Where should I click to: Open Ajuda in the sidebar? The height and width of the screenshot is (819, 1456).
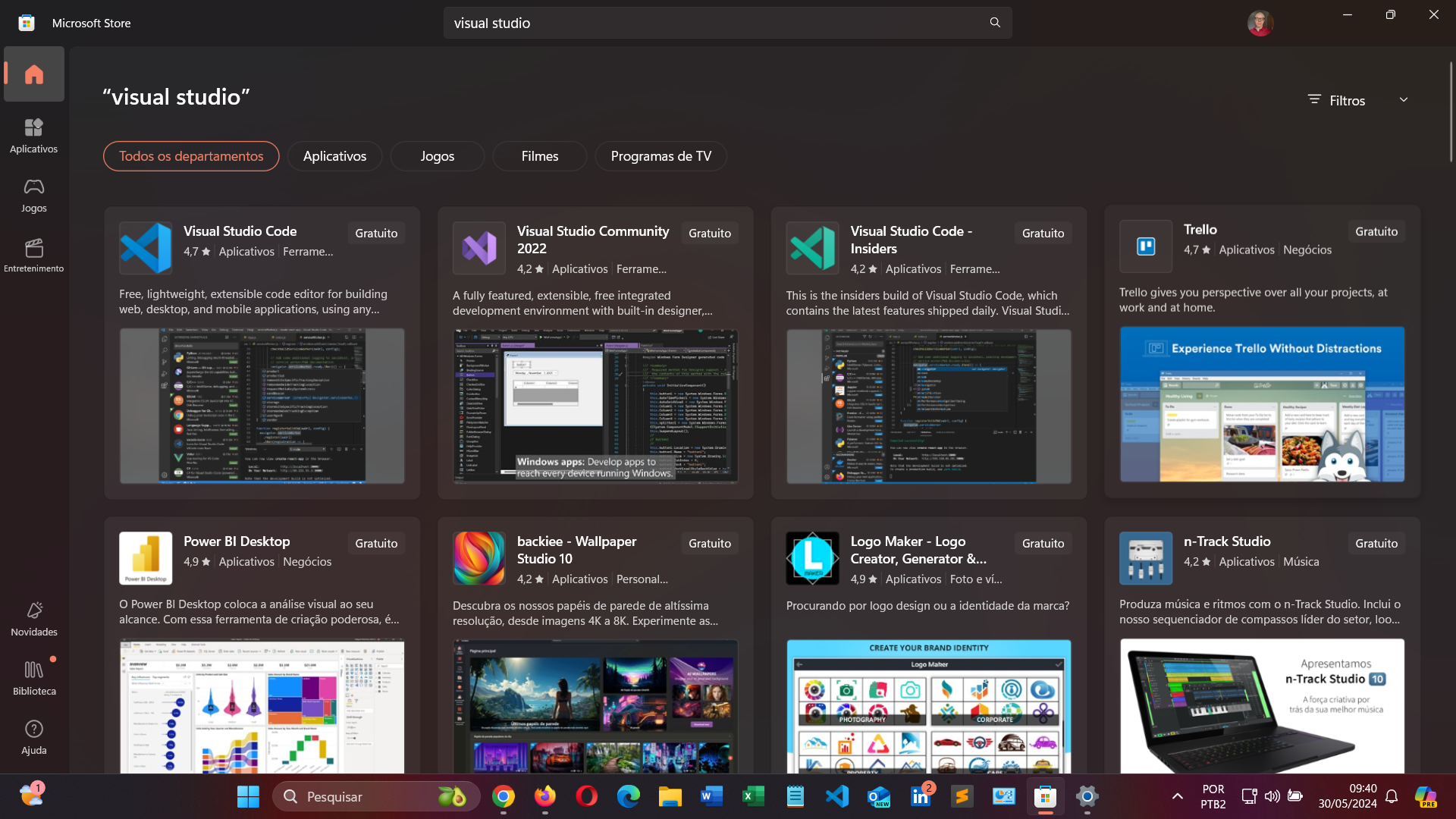click(x=34, y=737)
